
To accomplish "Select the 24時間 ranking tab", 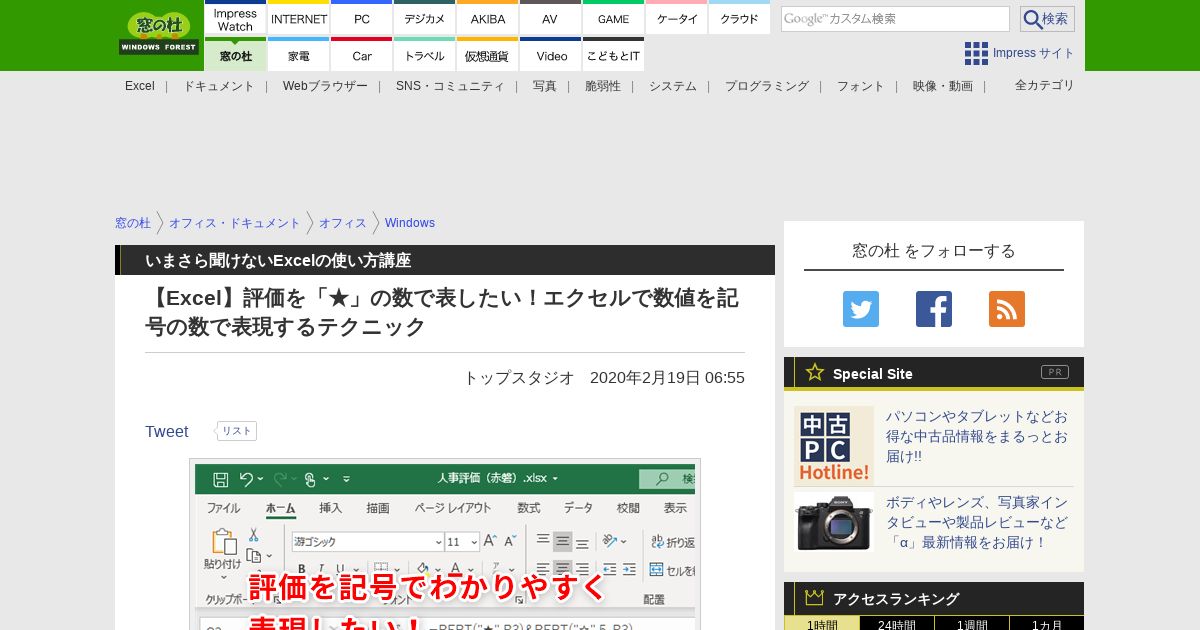I will coord(897,623).
